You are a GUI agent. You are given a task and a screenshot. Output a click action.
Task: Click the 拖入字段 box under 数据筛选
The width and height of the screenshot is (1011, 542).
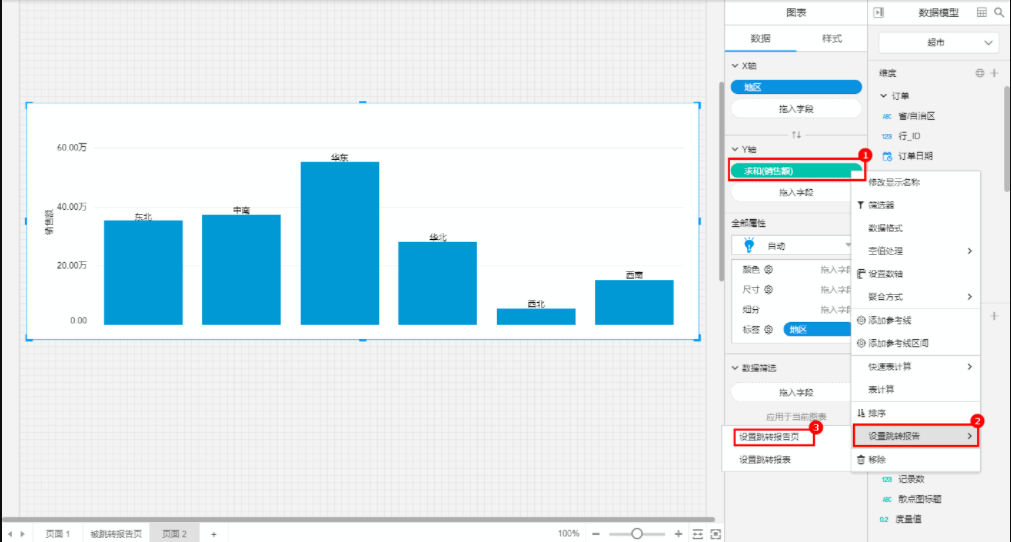(792, 392)
